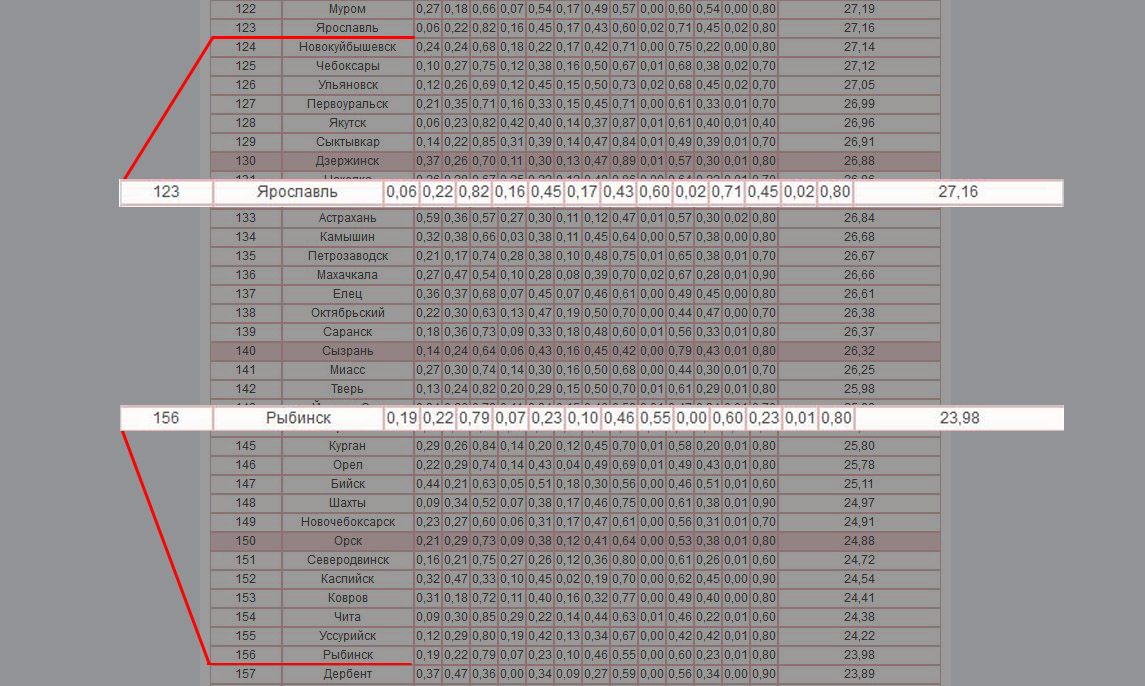Click the Махачкала city name
1145x686 pixels.
point(347,275)
